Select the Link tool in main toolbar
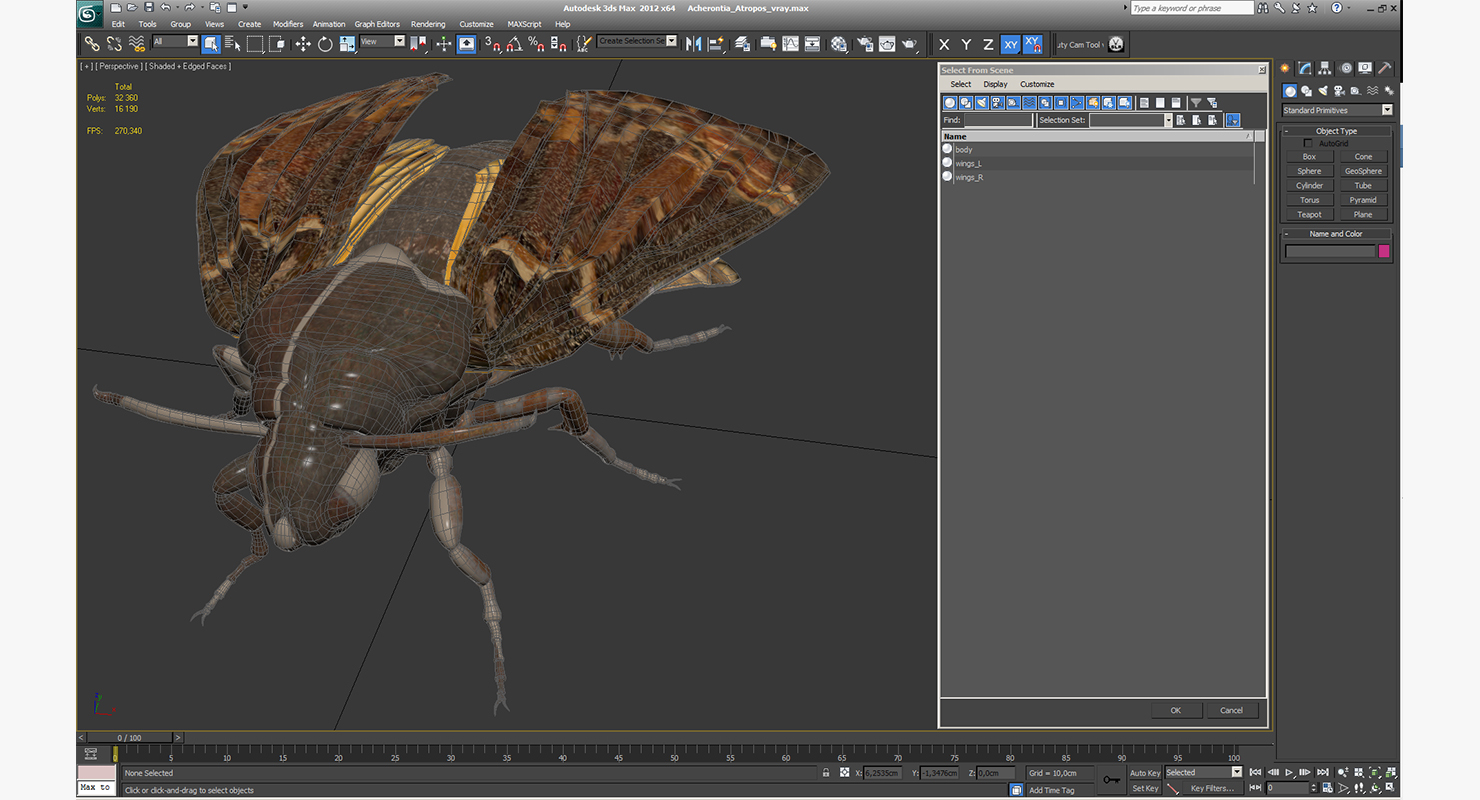This screenshot has width=1480, height=800. [92, 44]
